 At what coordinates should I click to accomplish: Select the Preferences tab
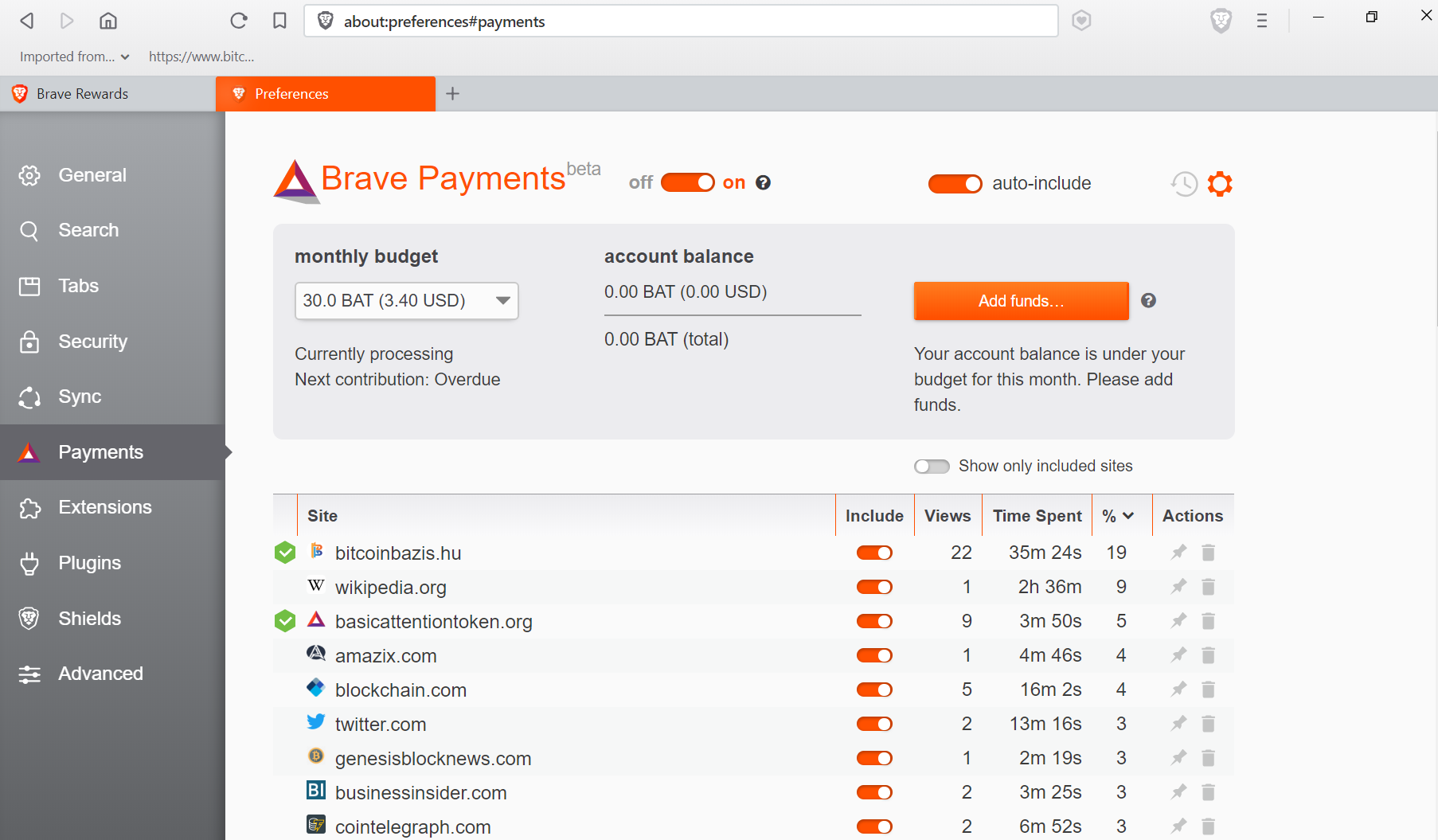point(326,94)
